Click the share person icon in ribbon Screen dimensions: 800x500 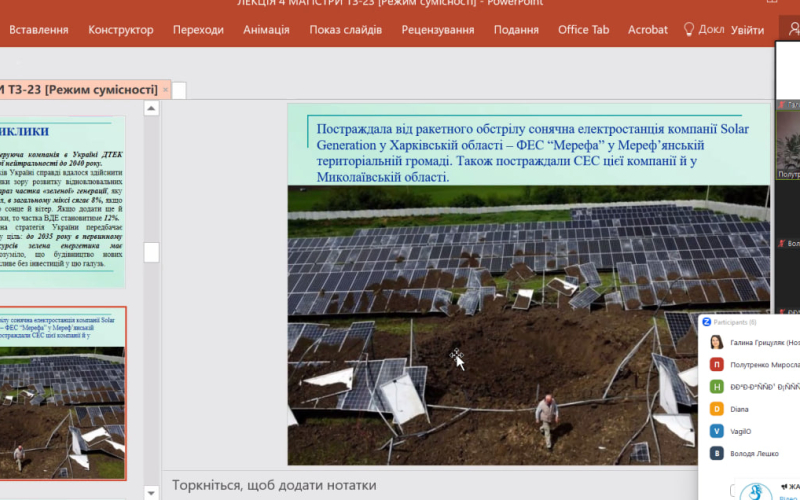(x=793, y=29)
